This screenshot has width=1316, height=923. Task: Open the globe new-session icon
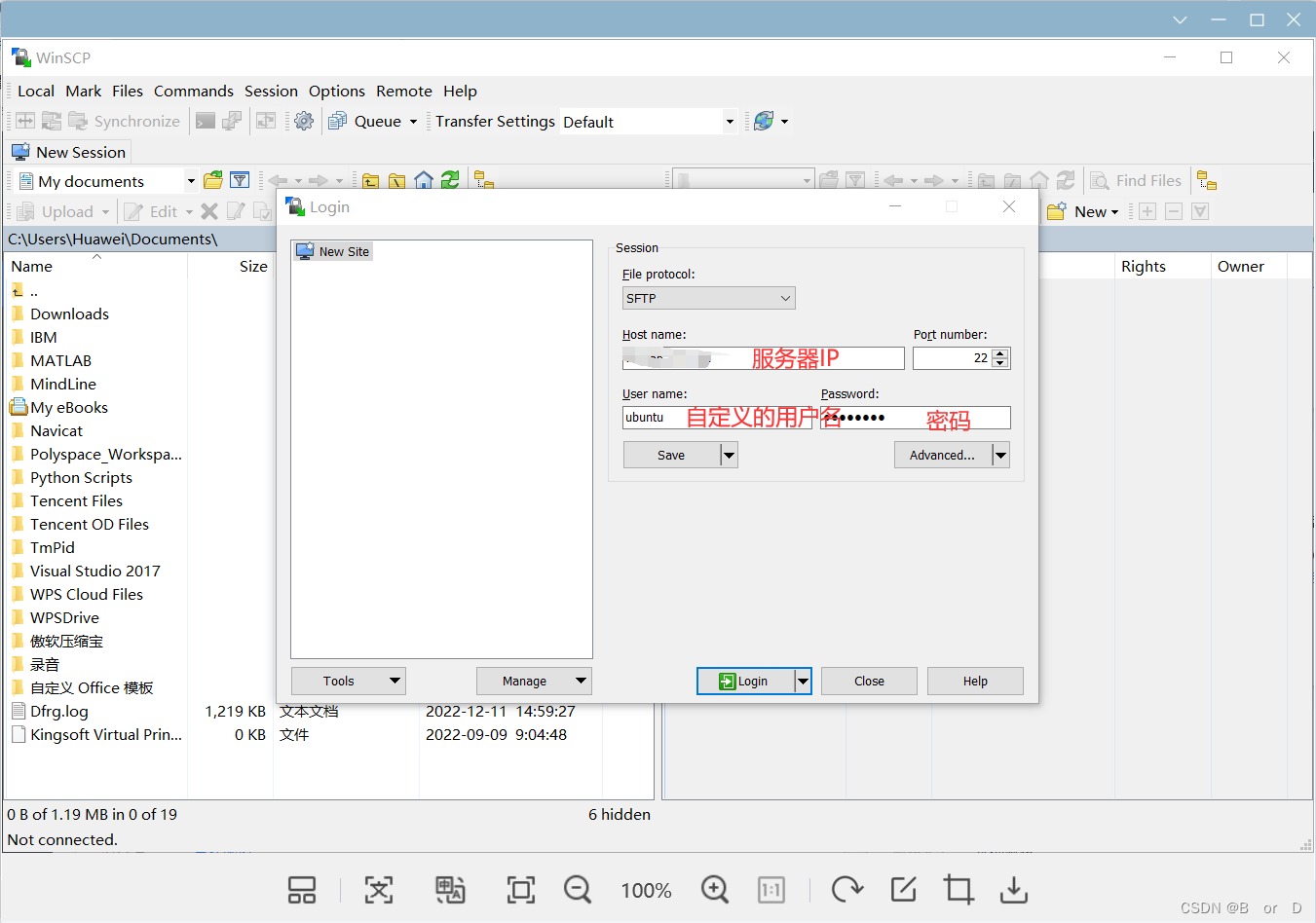point(764,121)
